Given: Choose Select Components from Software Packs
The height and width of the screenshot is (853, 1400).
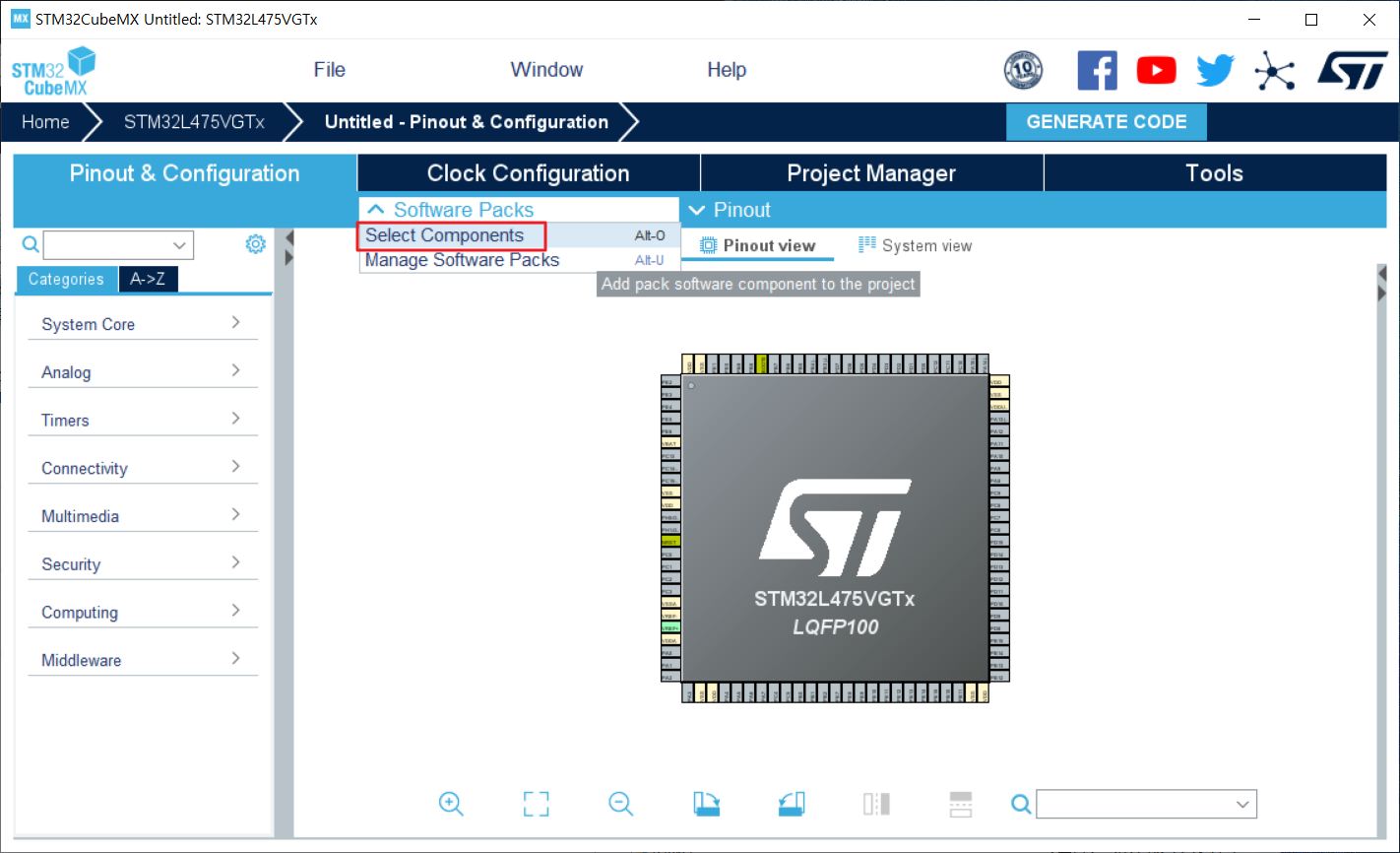Looking at the screenshot, I should pos(445,235).
